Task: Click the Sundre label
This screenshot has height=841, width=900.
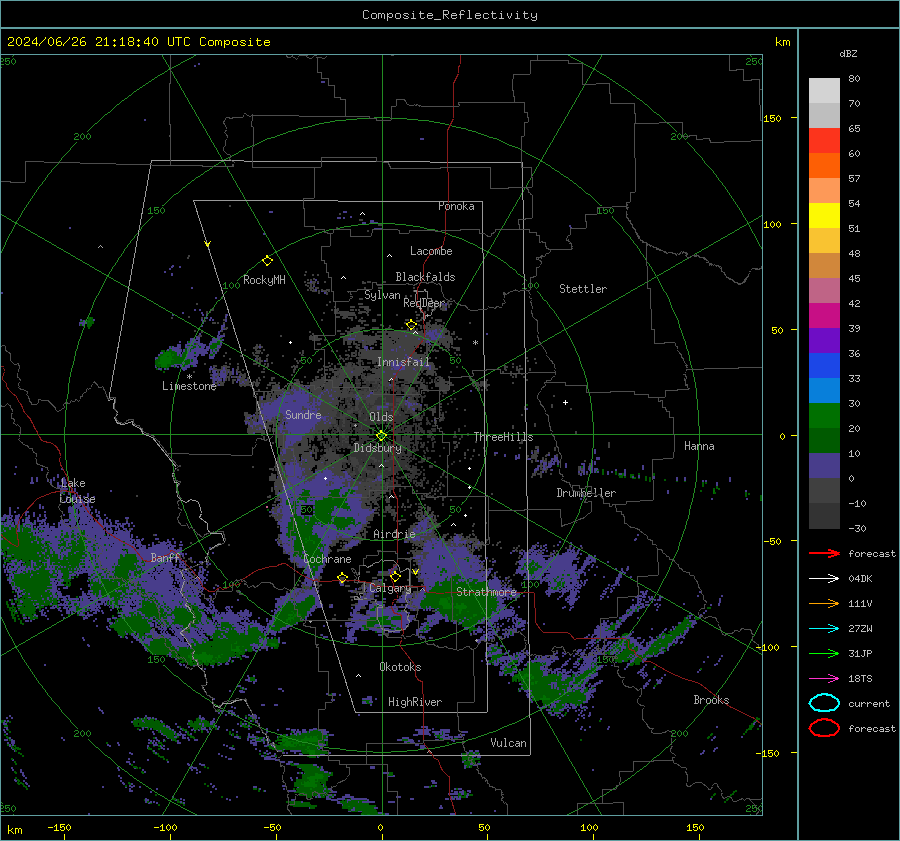Action: click(x=303, y=415)
